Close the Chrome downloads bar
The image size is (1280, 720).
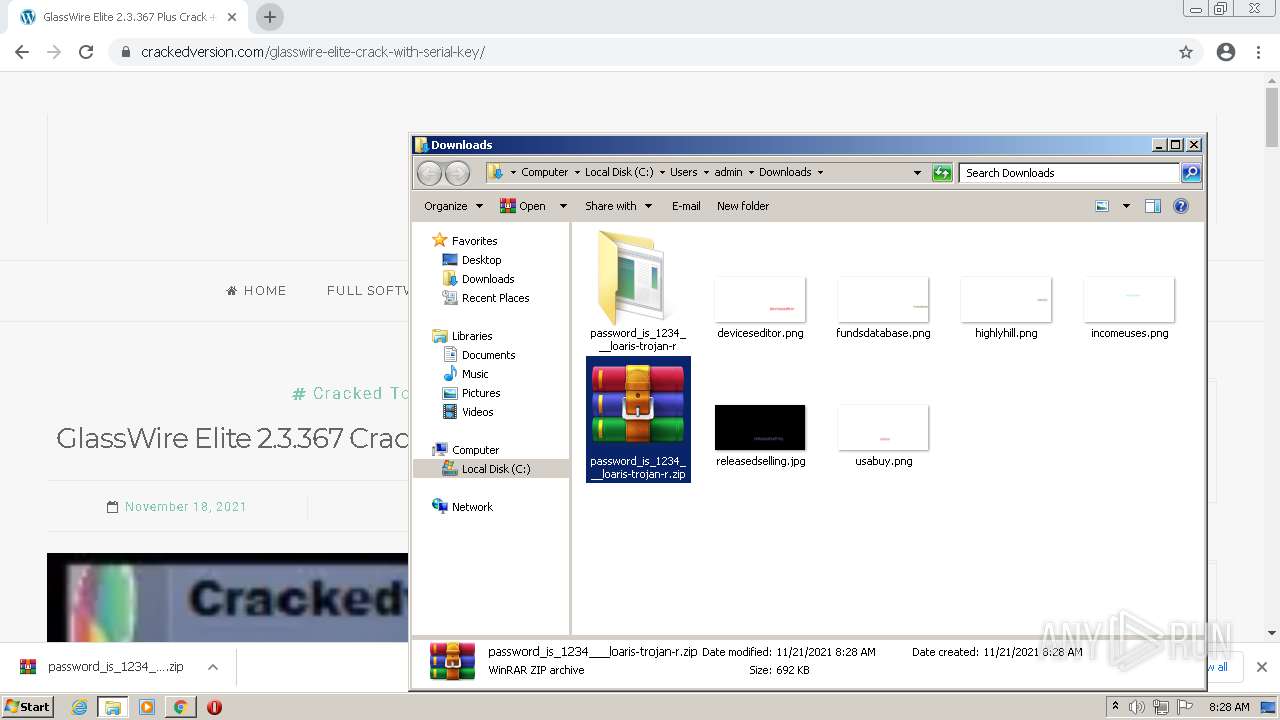click(x=1261, y=667)
